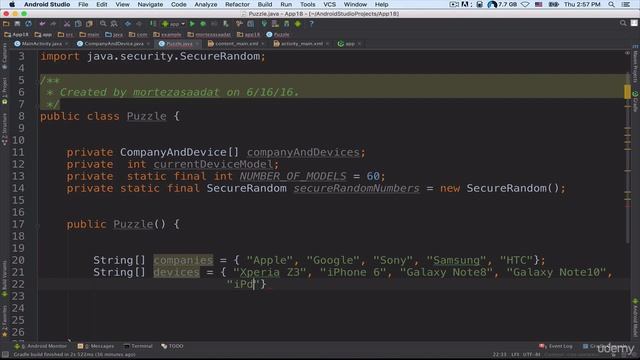640x360 pixels.
Task: Click the Redo toolbar icon
Action: 53,24
